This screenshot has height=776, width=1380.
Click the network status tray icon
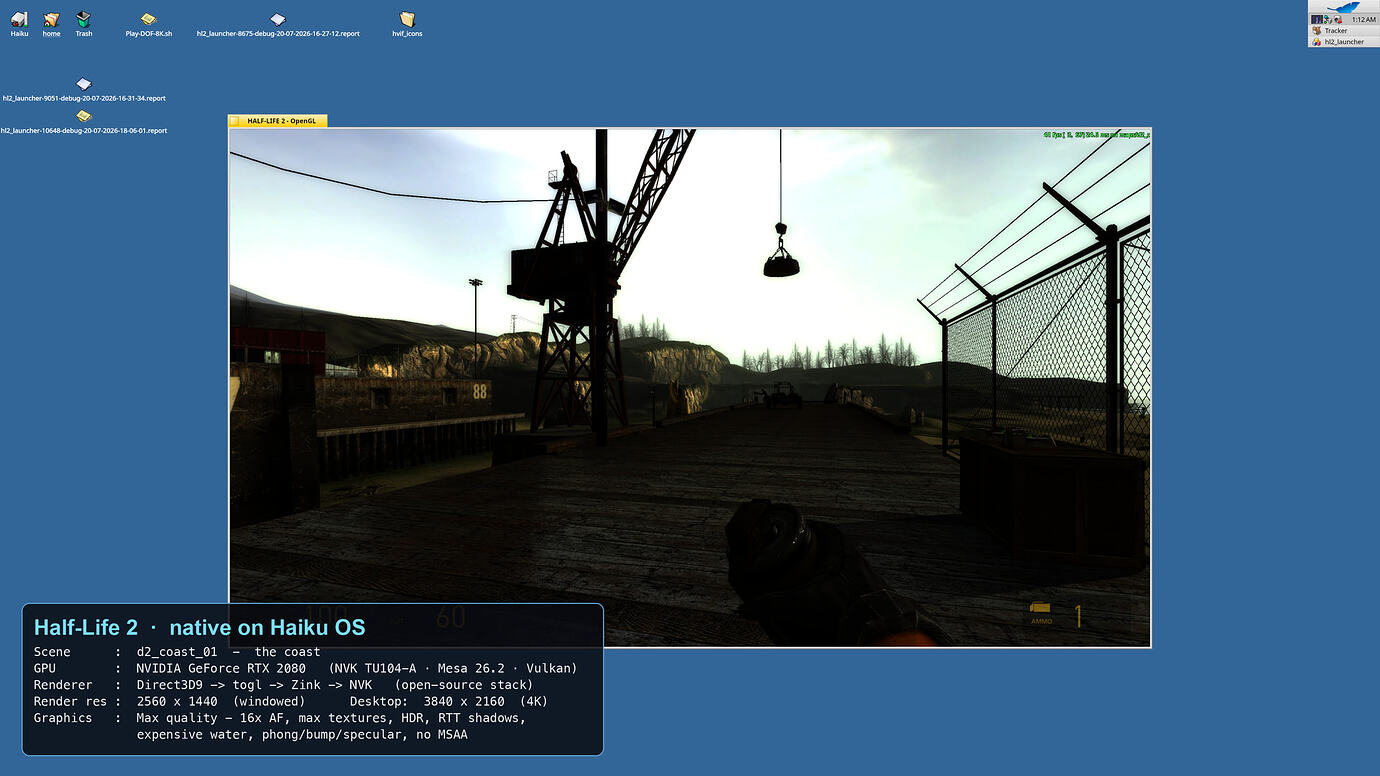1329,19
